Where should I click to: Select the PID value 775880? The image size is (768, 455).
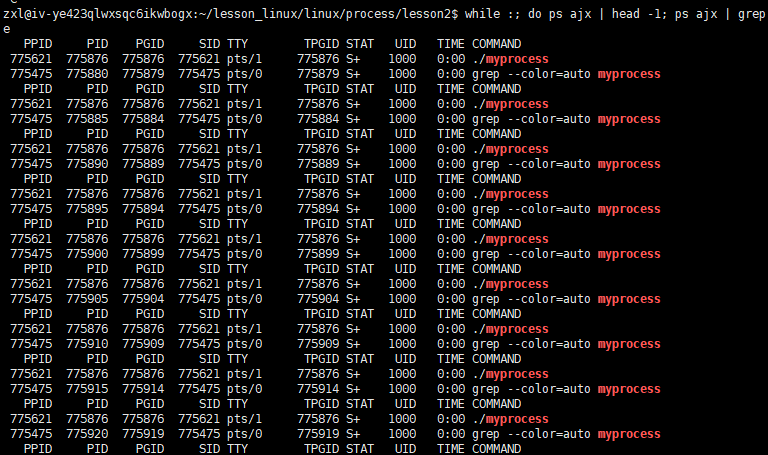coord(87,74)
